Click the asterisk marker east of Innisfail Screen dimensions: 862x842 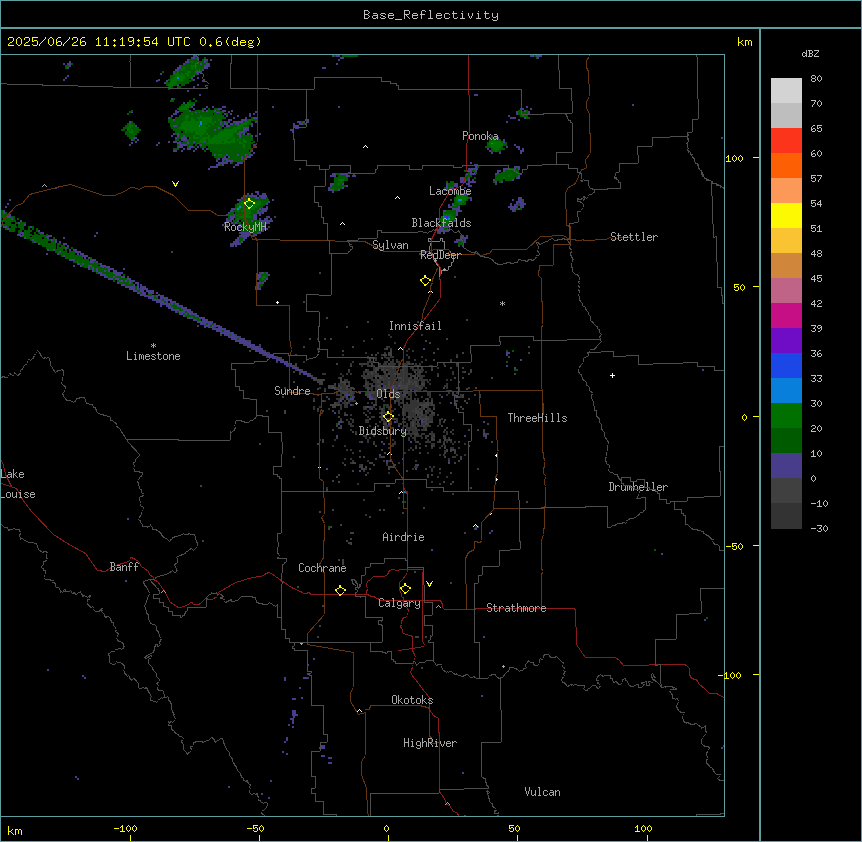[x=502, y=303]
